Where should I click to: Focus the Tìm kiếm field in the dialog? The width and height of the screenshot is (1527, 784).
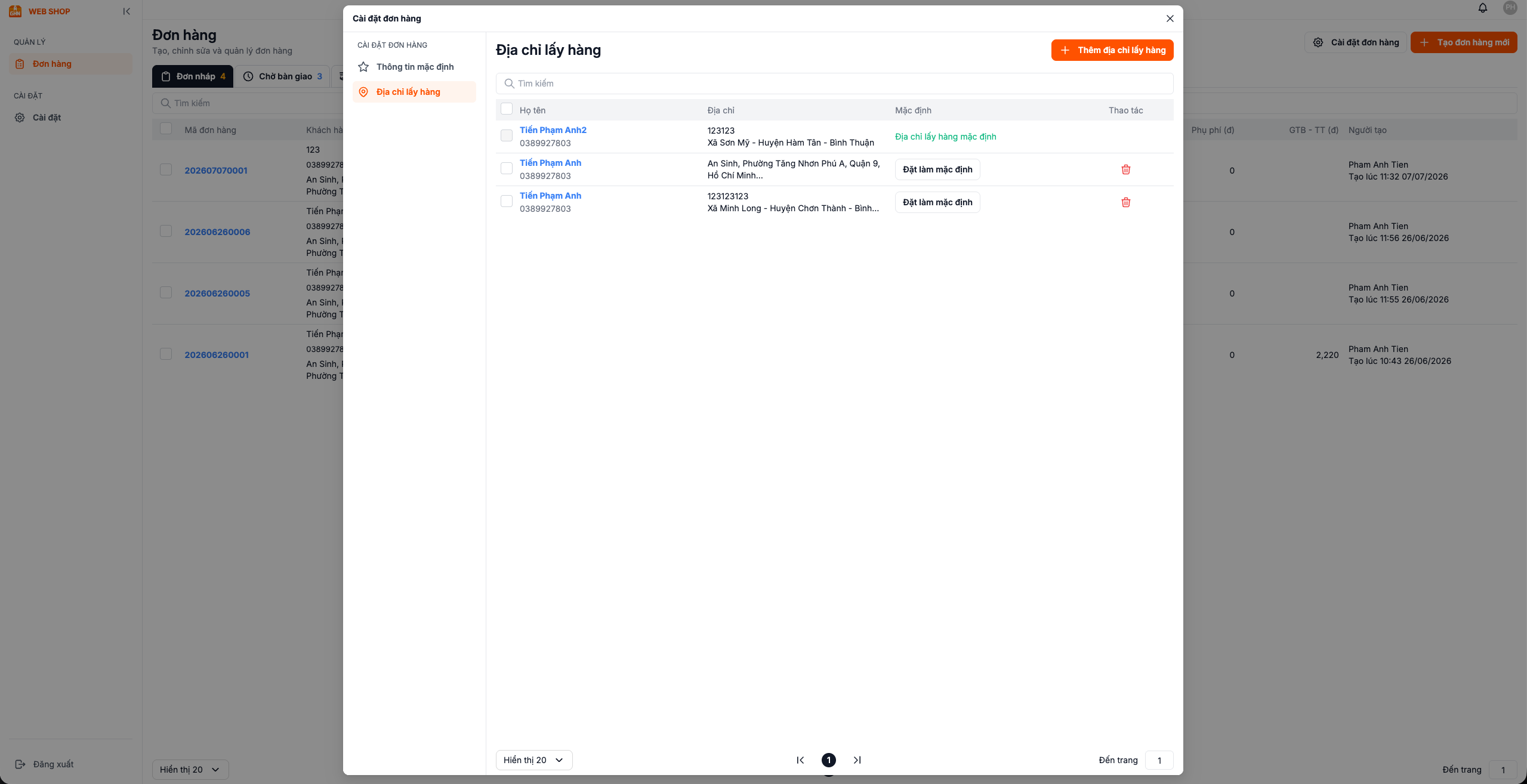[834, 84]
